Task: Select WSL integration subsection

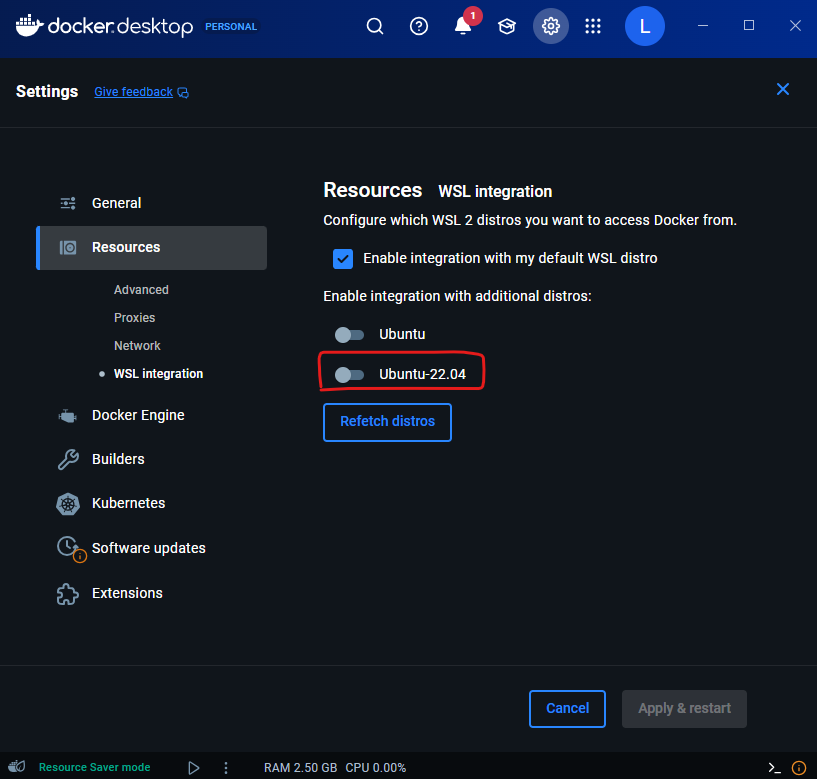Action: point(158,374)
